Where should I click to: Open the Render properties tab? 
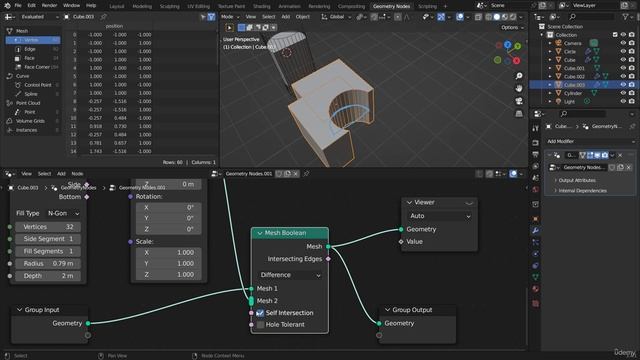pos(535,143)
